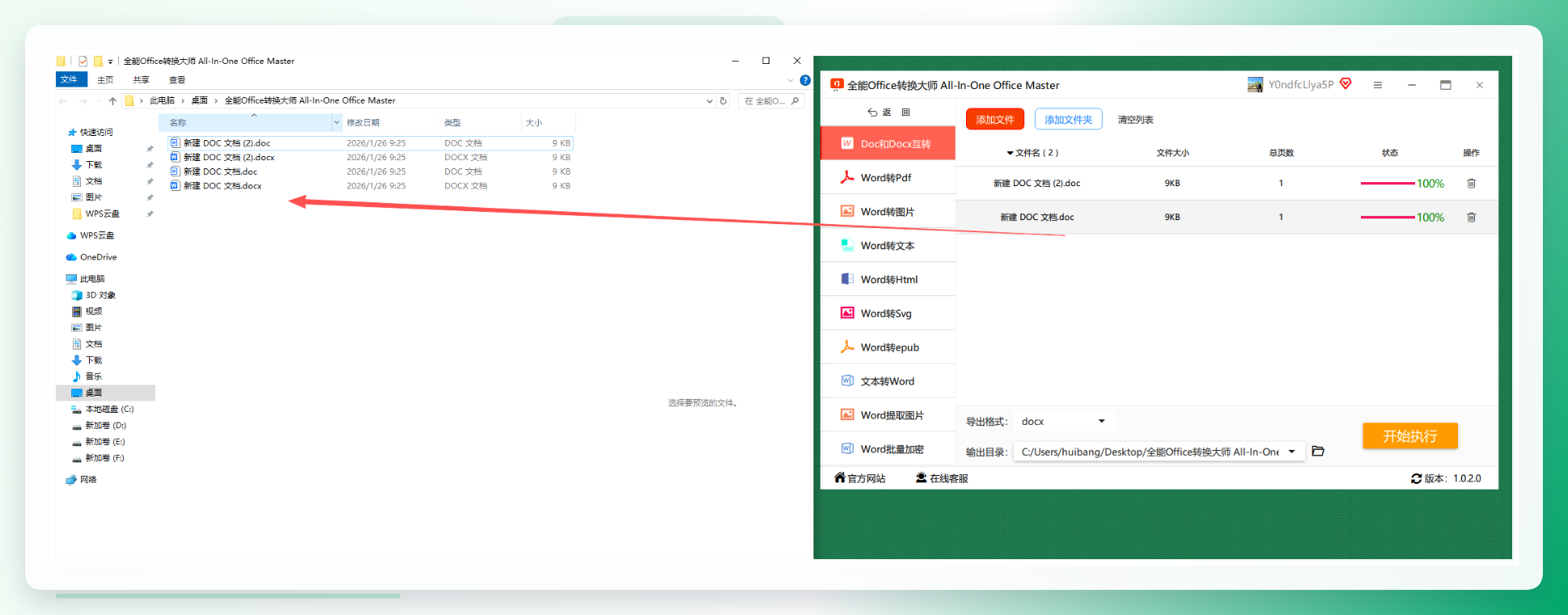Open output folder with the folder icon
1568x615 pixels.
coord(1318,452)
